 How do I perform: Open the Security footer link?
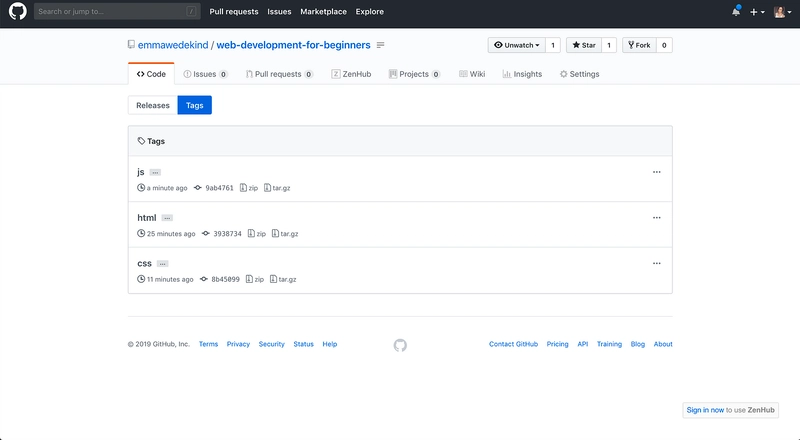pos(271,344)
